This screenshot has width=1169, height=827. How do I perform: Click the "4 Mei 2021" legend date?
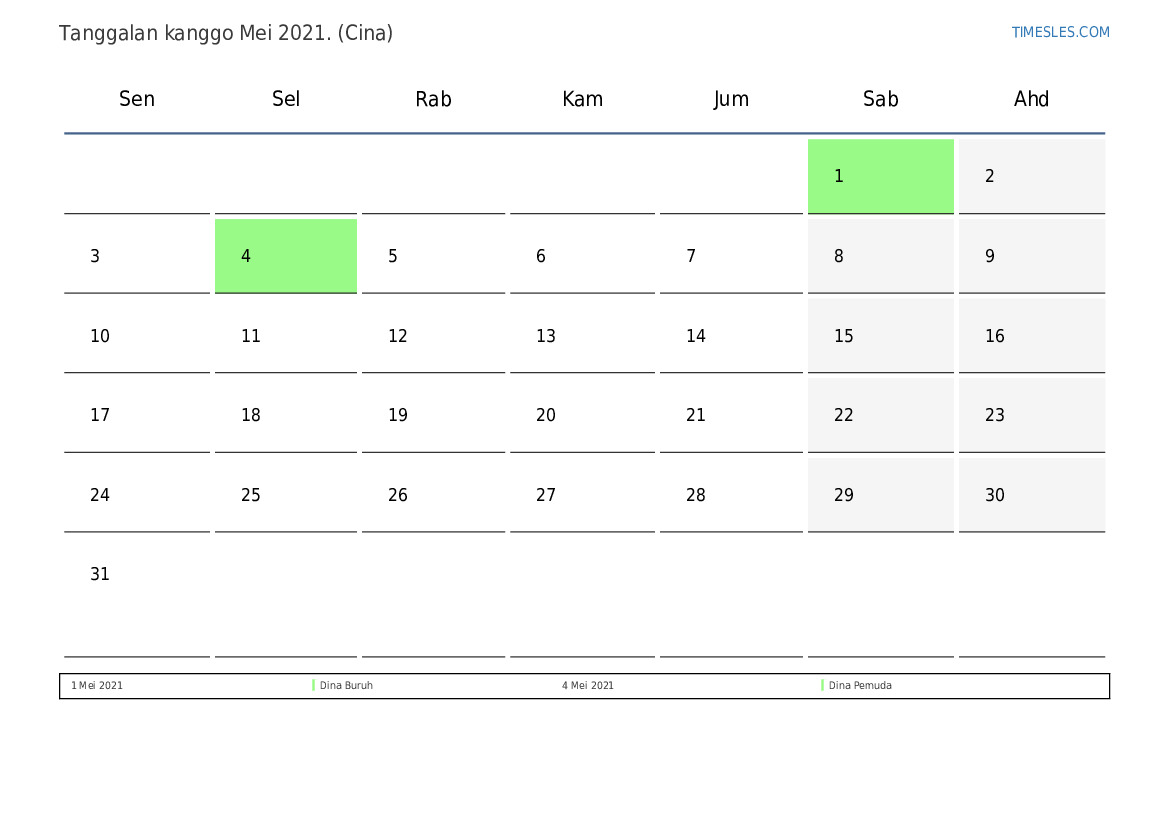click(588, 686)
